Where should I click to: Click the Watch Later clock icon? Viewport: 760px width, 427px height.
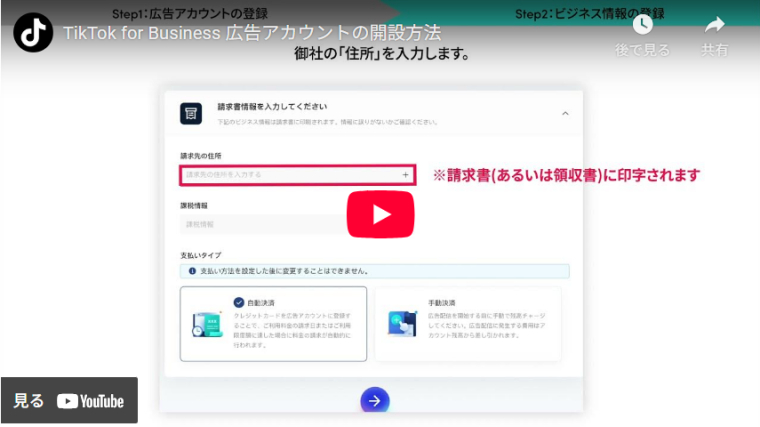[642, 24]
